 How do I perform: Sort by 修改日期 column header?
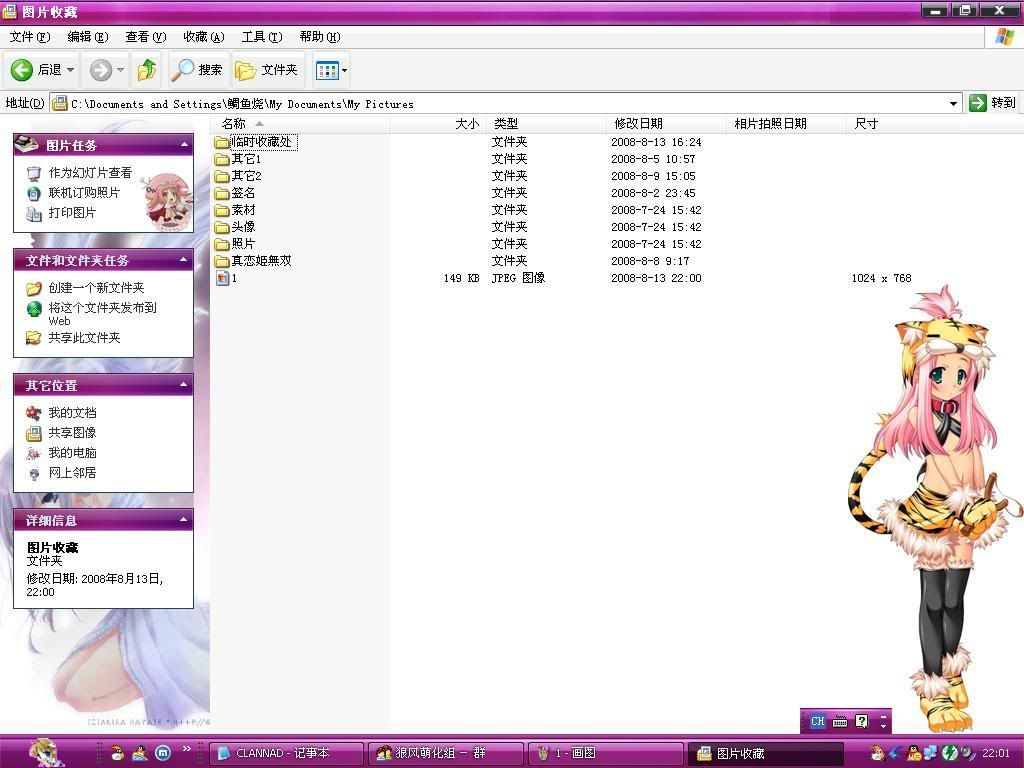pyautogui.click(x=667, y=123)
